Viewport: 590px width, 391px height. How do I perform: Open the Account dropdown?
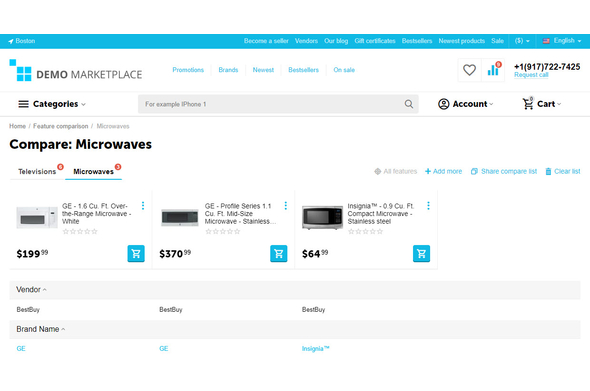[465, 104]
